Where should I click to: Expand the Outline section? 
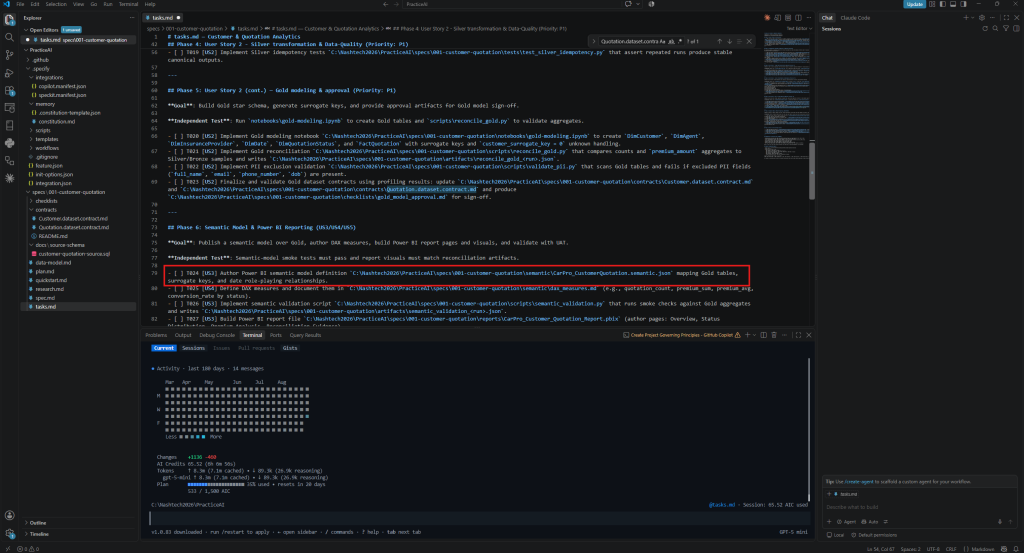click(38, 523)
